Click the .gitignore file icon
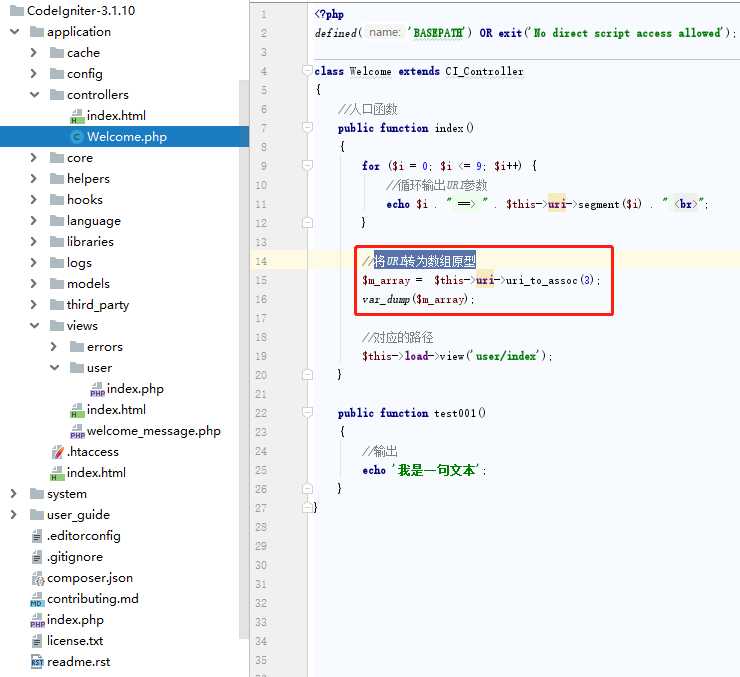The image size is (740, 677). point(37,557)
